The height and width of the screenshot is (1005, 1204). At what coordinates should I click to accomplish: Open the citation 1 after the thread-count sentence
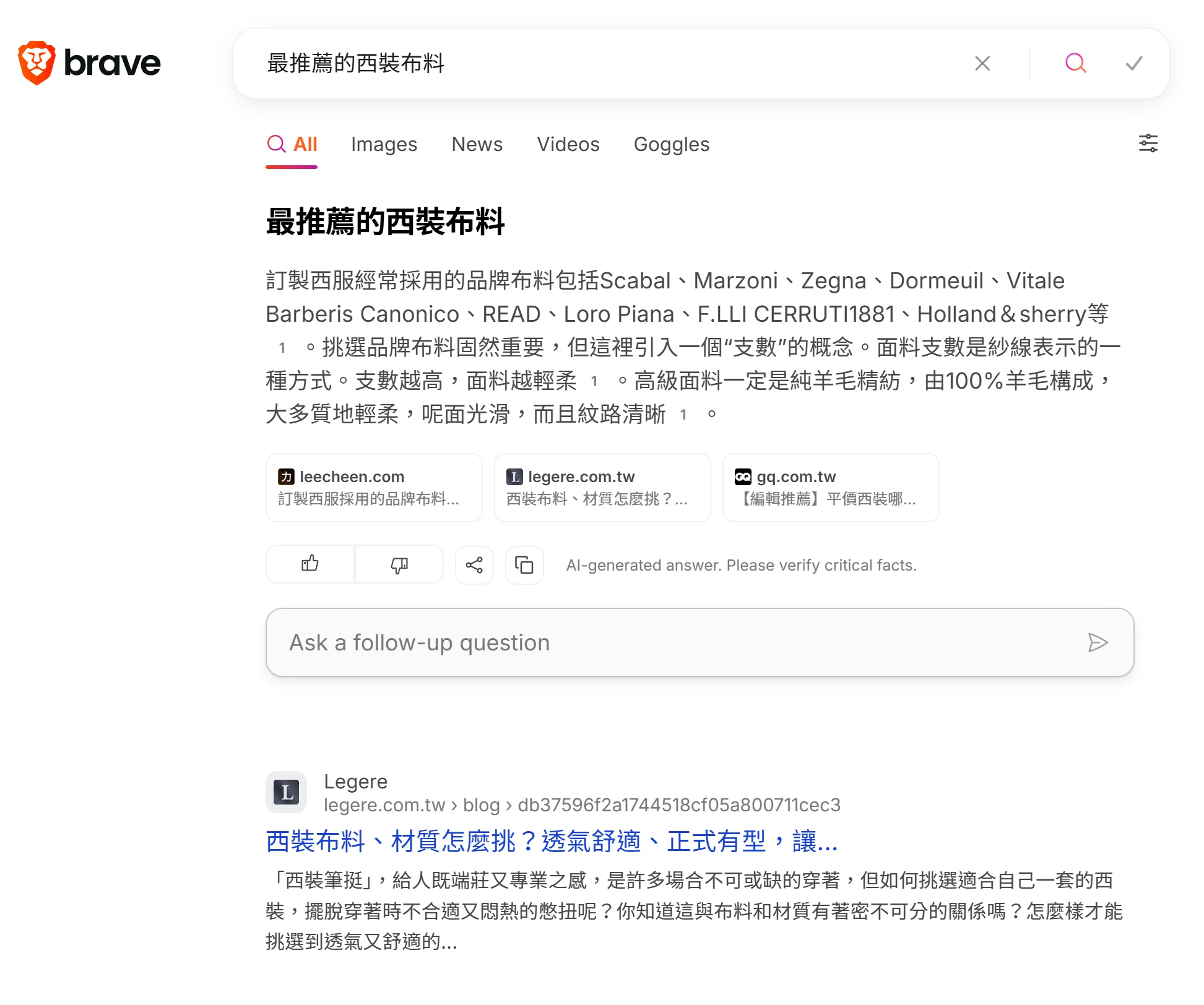coord(596,381)
